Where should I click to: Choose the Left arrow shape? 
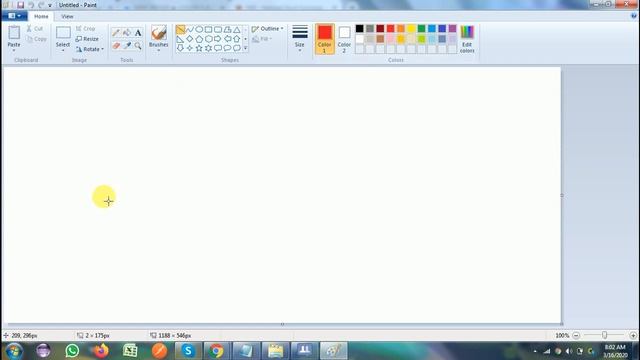coord(227,39)
